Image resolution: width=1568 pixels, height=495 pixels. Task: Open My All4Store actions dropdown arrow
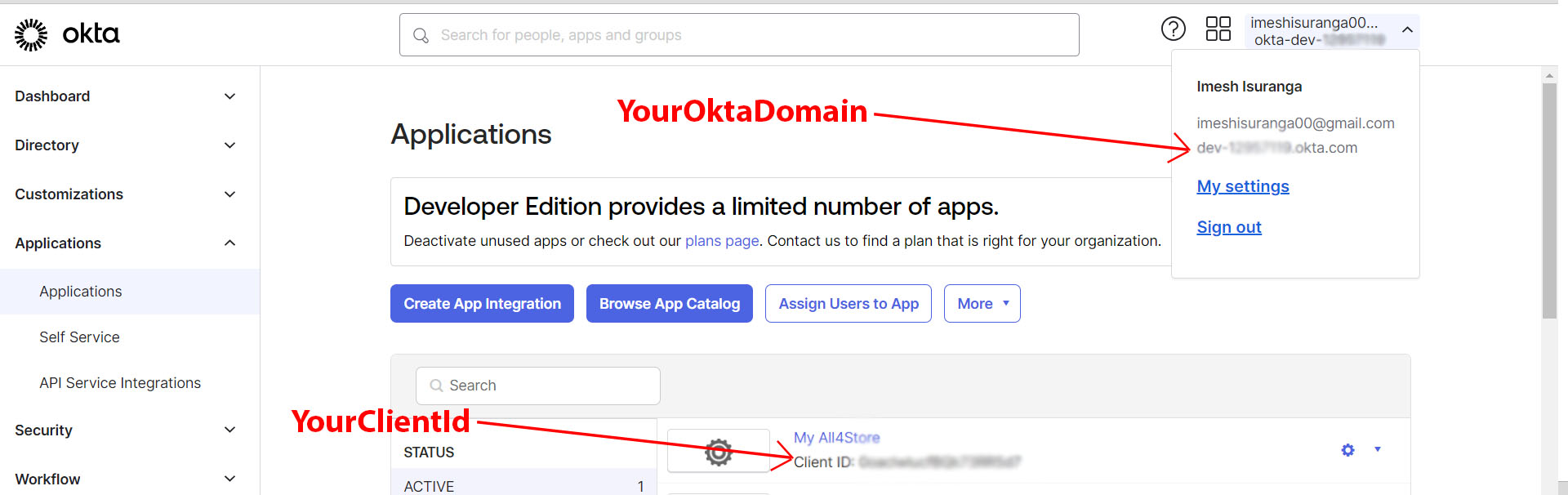(x=1378, y=449)
